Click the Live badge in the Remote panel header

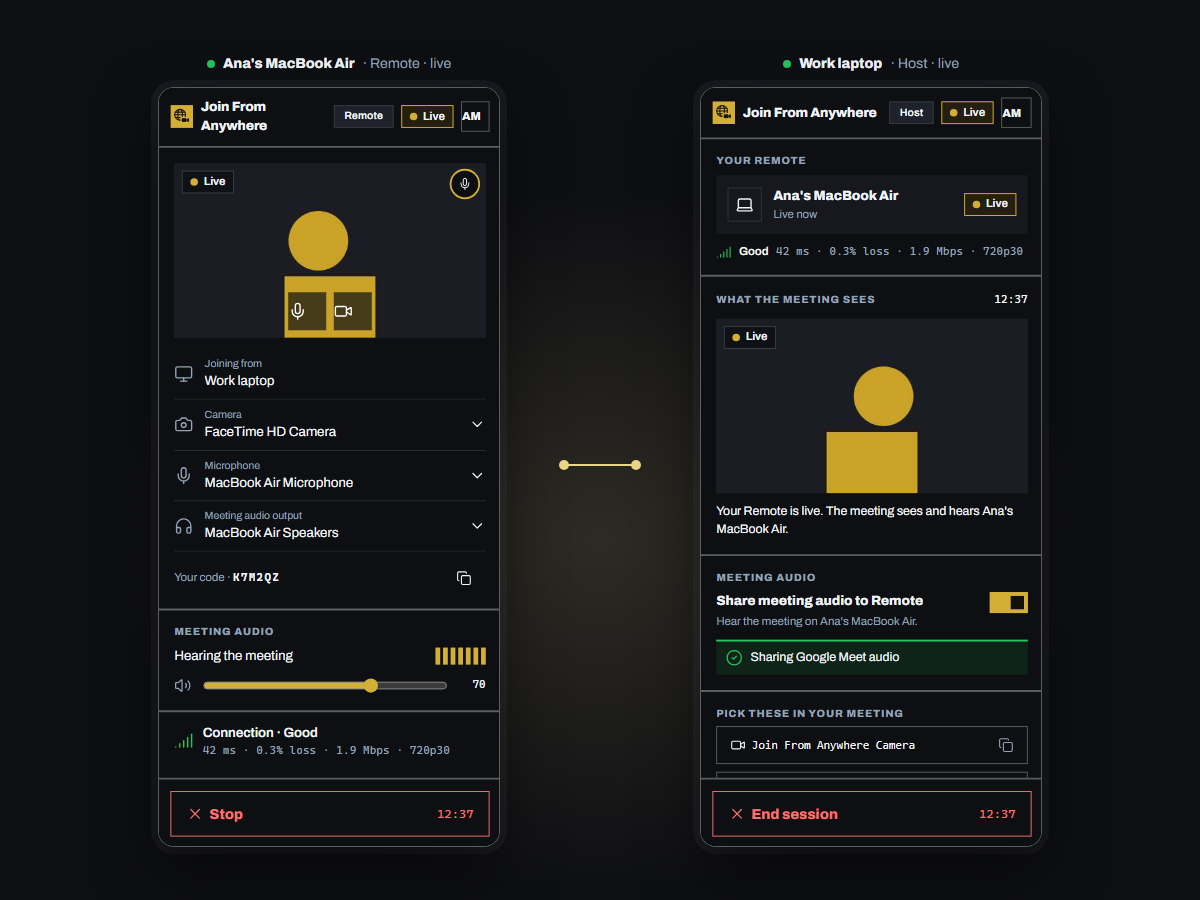tap(427, 116)
